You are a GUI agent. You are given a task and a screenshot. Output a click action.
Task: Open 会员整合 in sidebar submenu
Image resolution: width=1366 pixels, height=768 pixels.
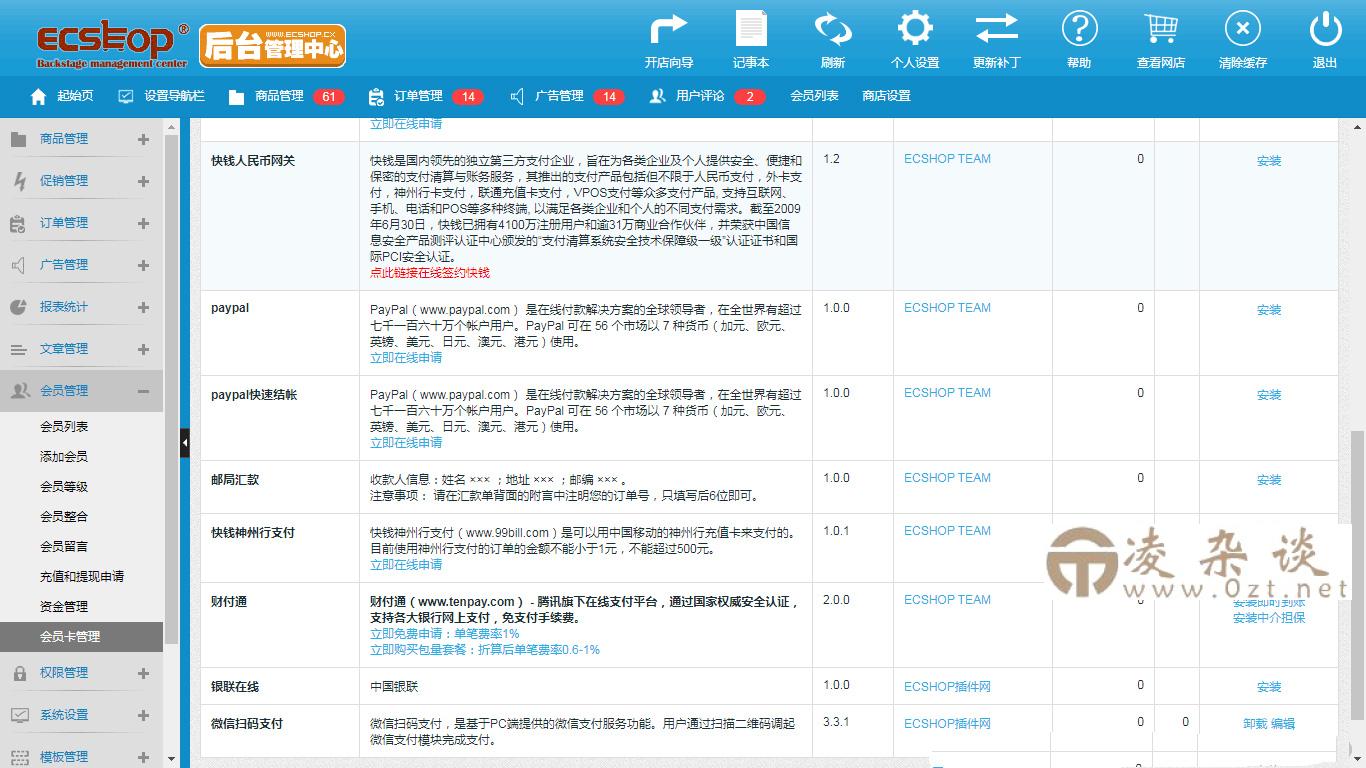tap(64, 517)
